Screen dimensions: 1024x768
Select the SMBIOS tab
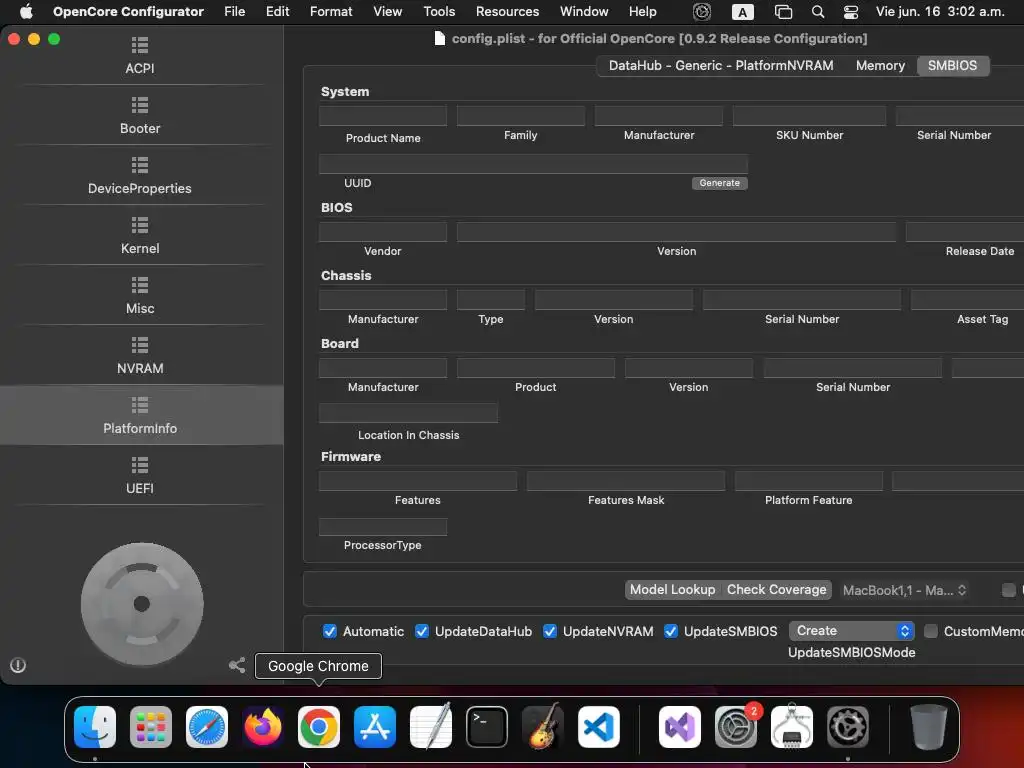tap(952, 65)
